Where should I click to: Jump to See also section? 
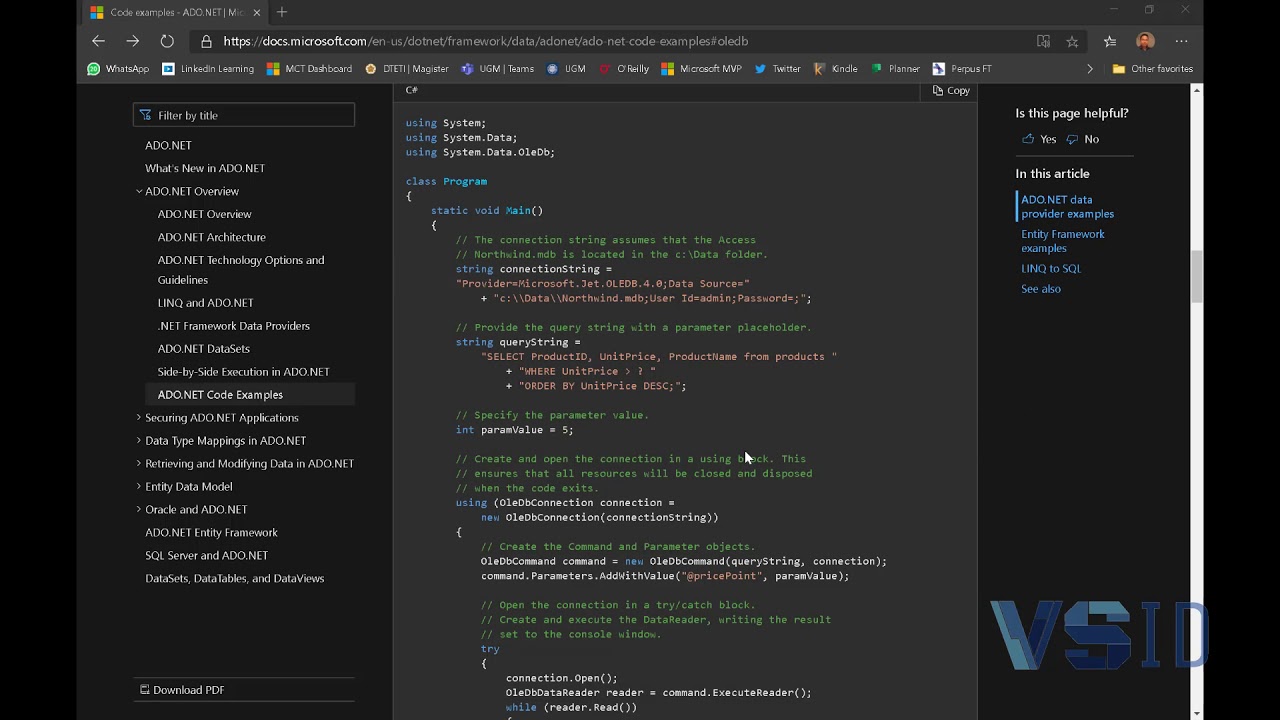pos(1041,289)
